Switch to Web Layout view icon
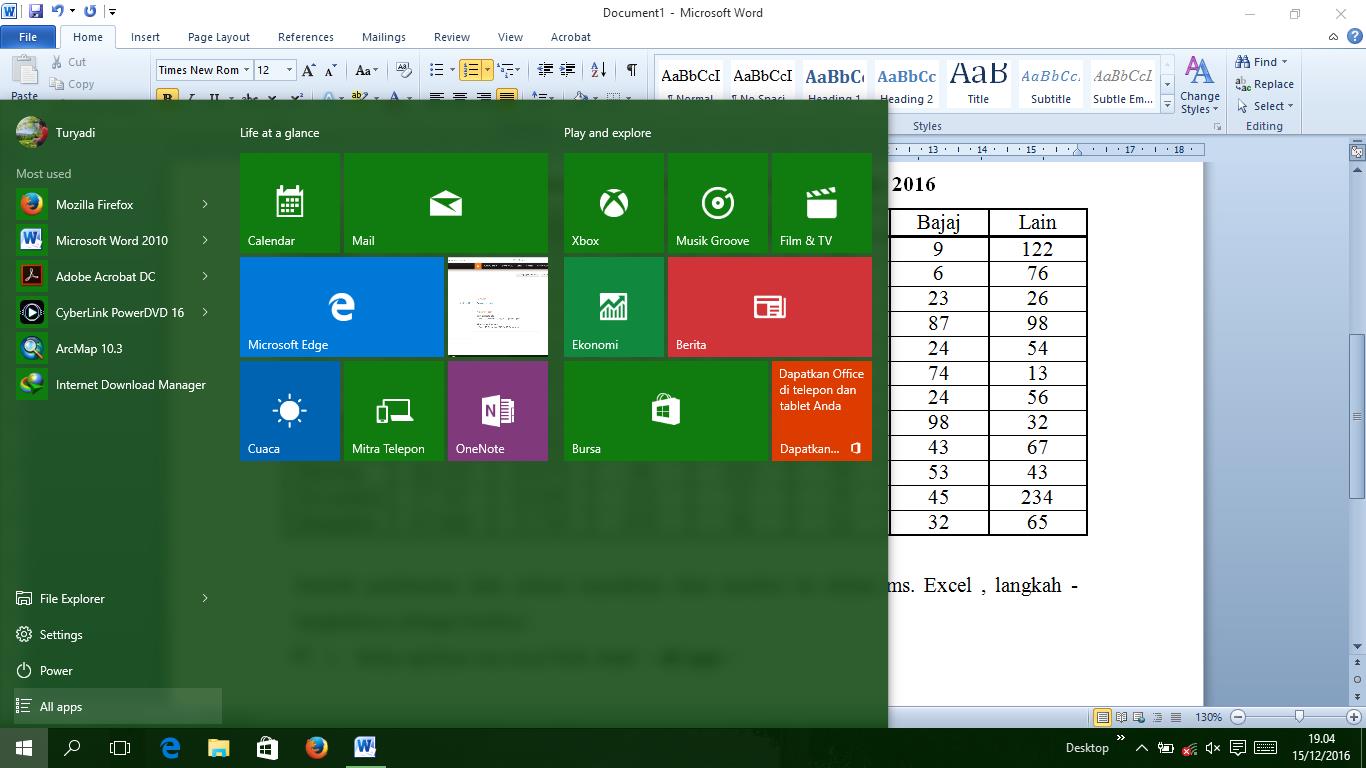This screenshot has width=1366, height=768. (1139, 717)
